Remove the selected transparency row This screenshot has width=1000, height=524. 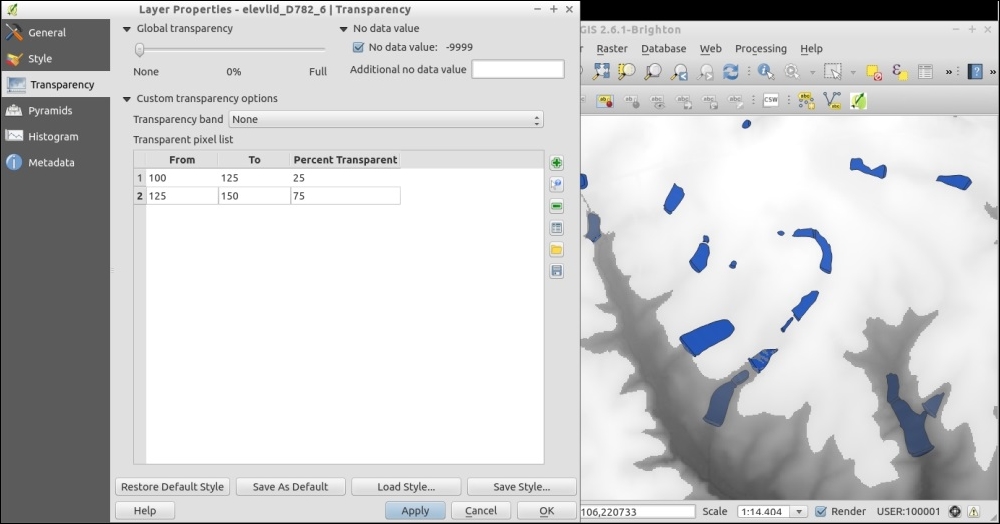(556, 207)
